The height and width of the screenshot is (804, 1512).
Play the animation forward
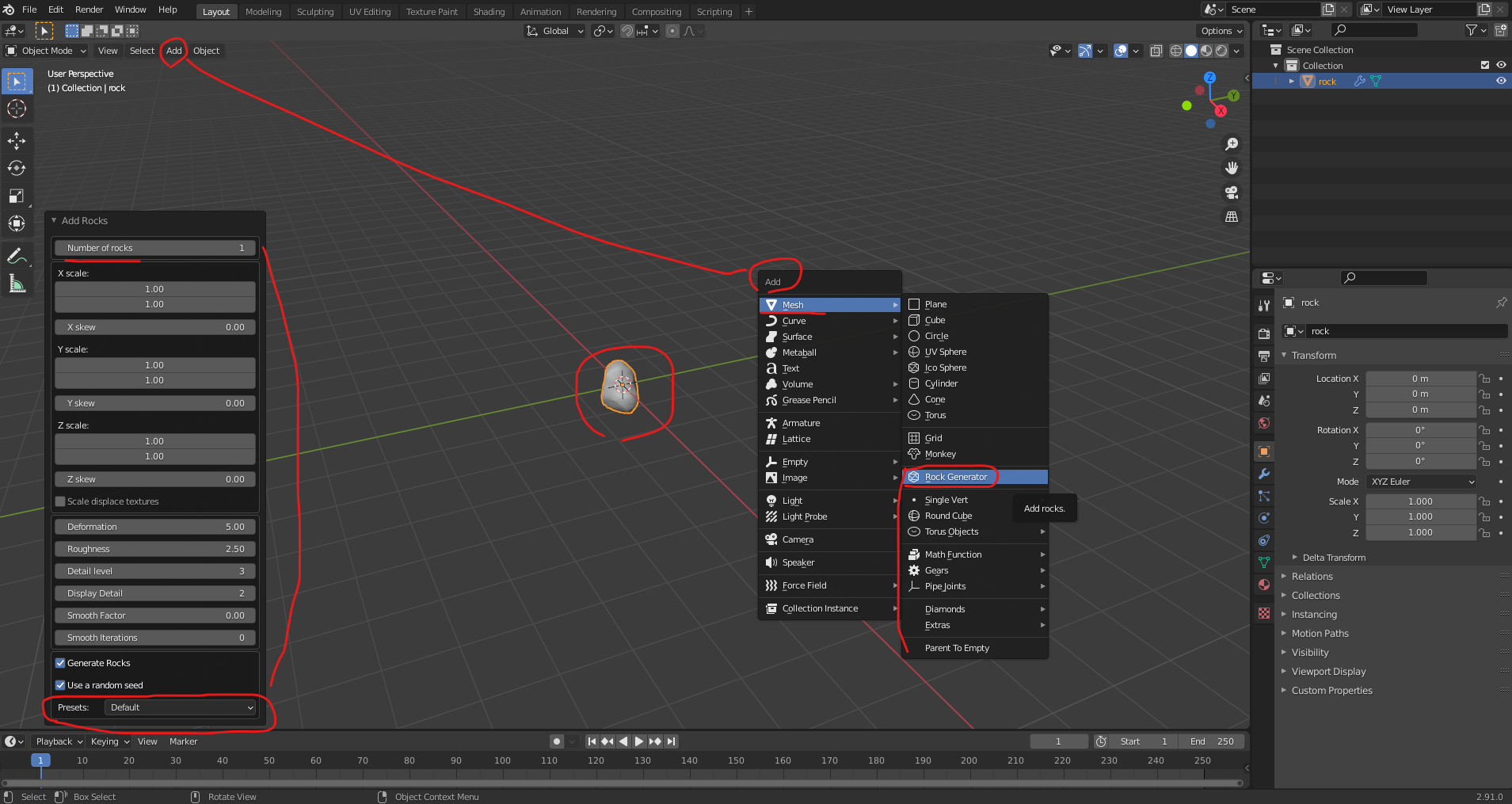pyautogui.click(x=639, y=741)
